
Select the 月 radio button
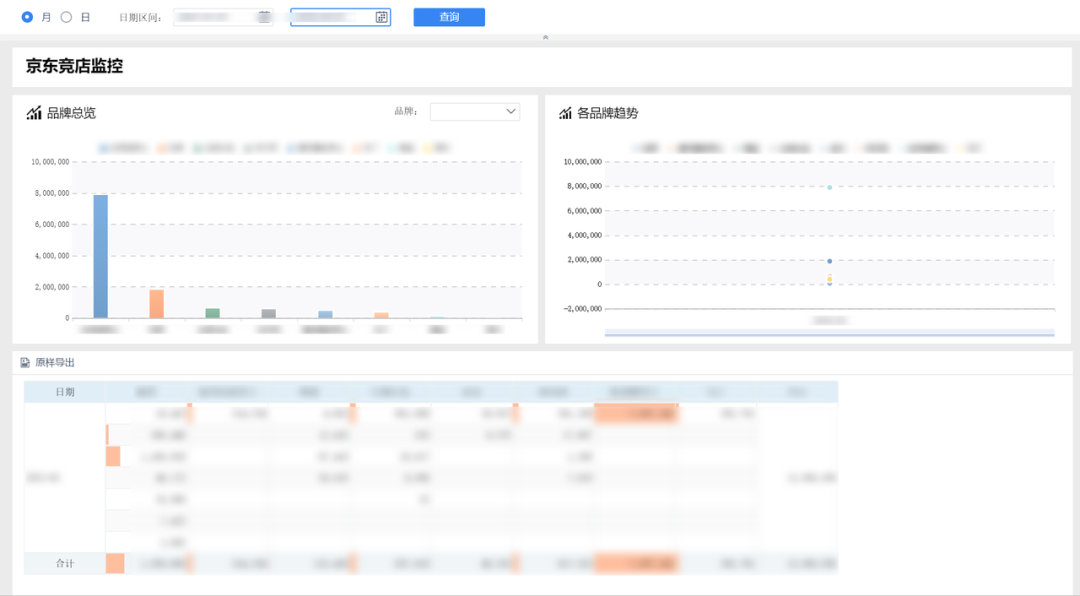tap(28, 17)
